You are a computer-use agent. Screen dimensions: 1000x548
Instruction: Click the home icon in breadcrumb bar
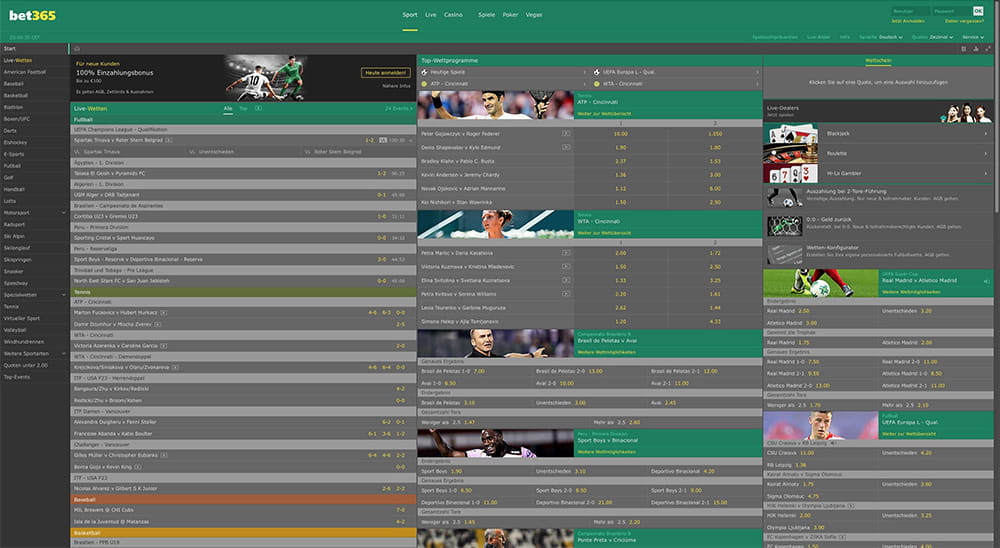coord(77,48)
